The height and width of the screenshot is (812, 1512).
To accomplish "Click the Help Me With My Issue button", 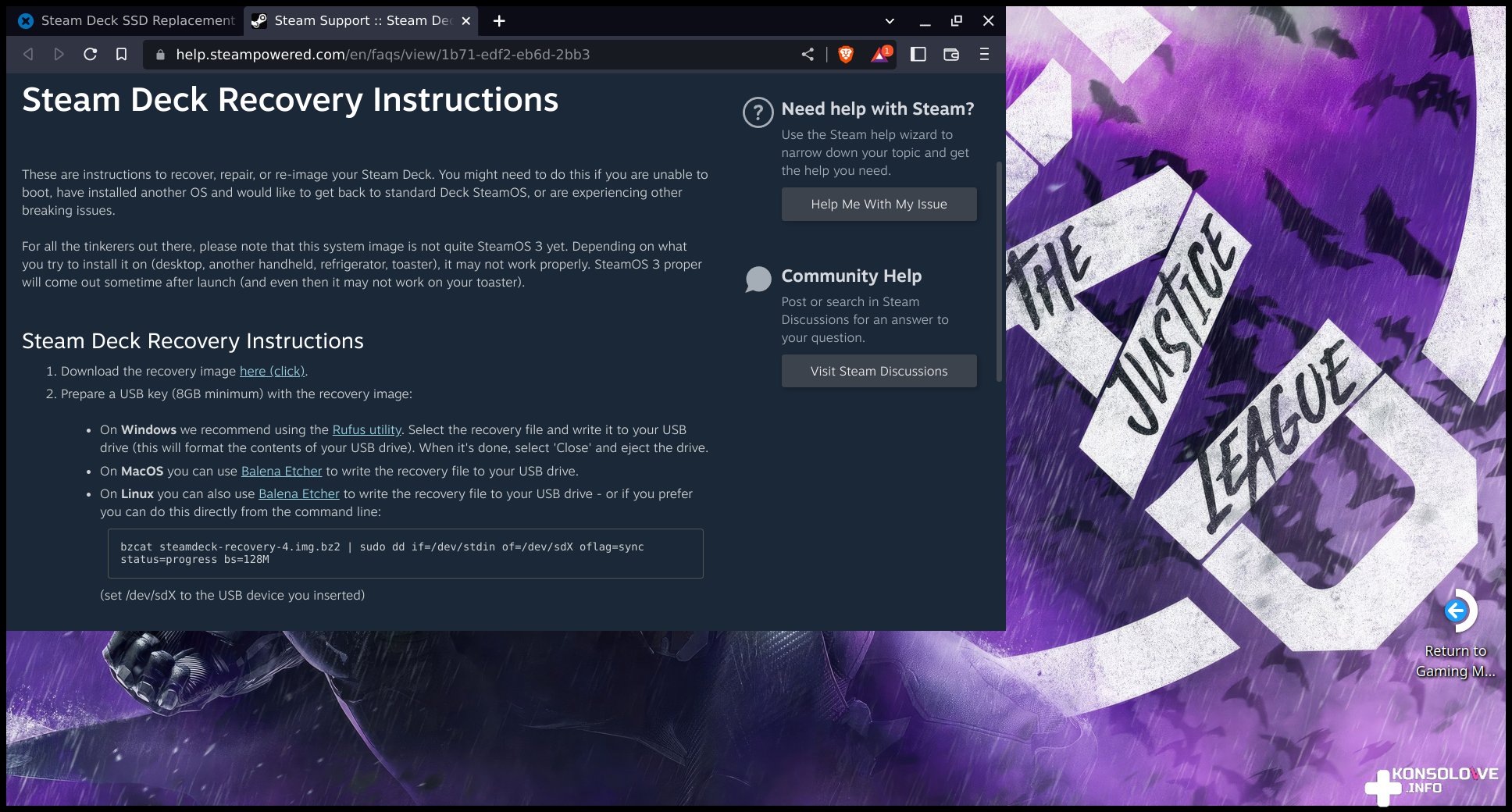I will tap(879, 204).
